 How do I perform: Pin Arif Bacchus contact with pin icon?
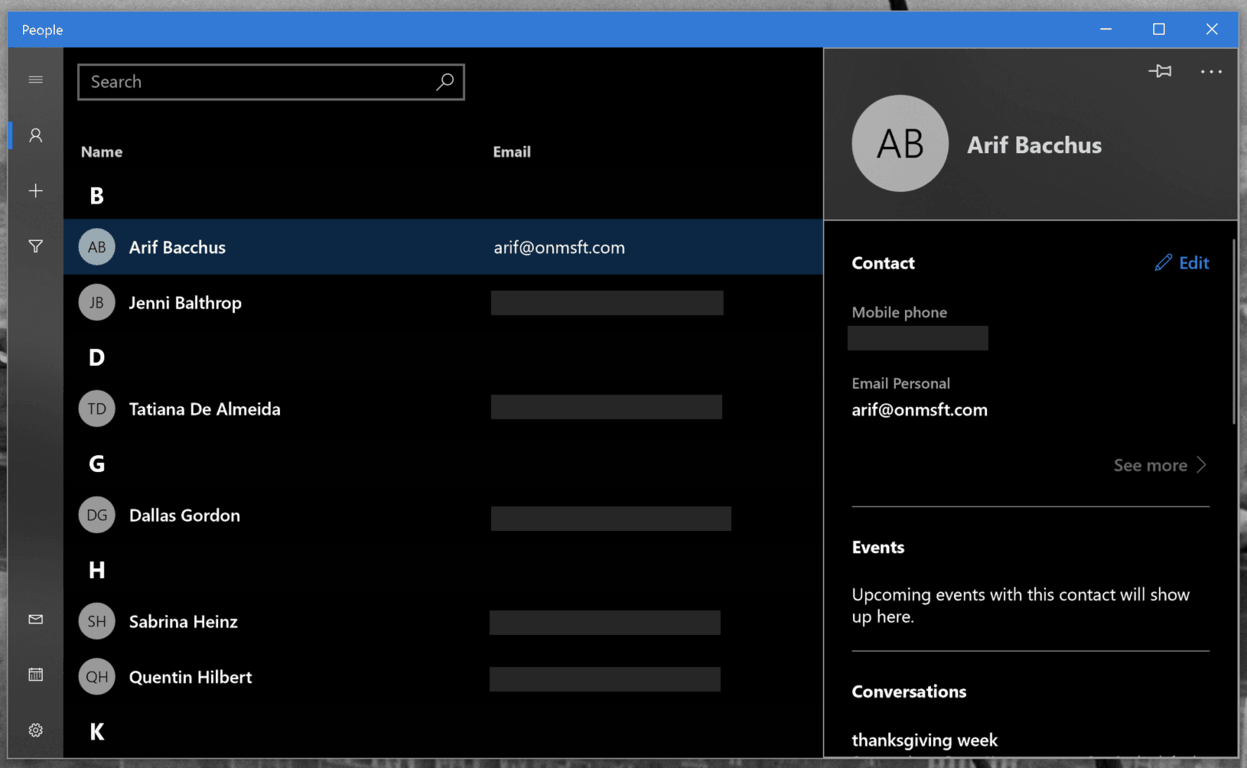[x=1160, y=71]
